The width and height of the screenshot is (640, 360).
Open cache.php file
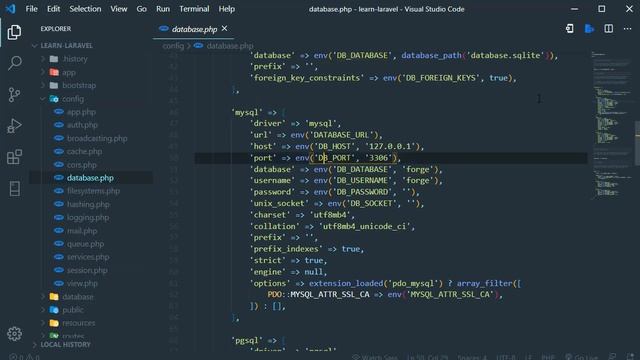pos(84,151)
